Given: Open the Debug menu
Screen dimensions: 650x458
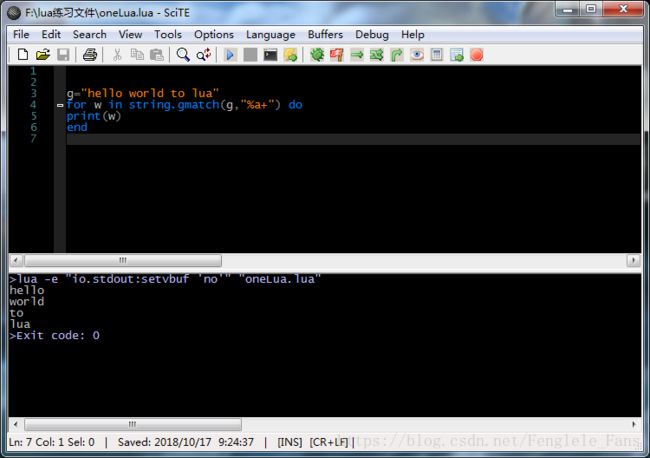Looking at the screenshot, I should click(x=372, y=34).
